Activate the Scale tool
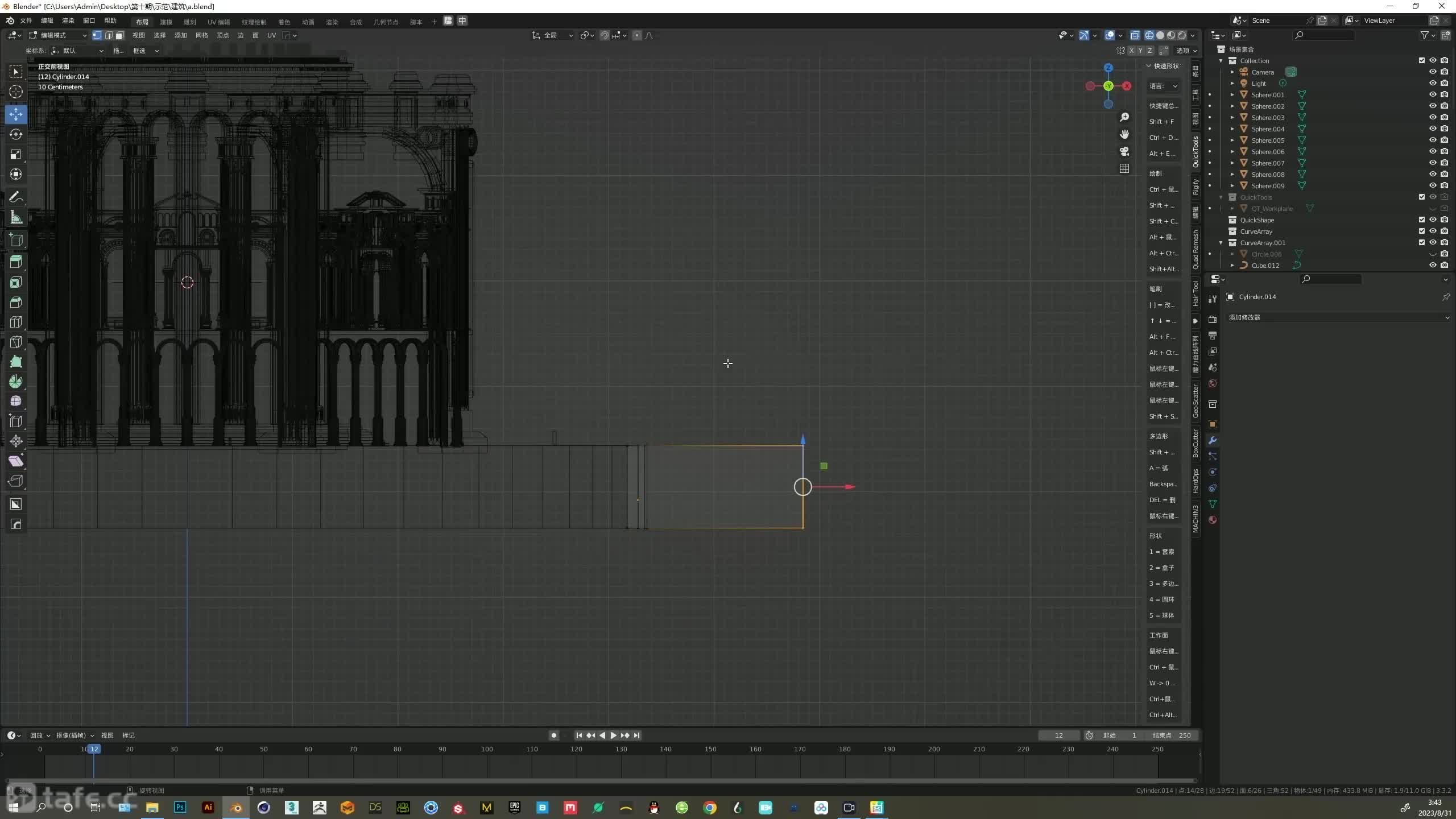This screenshot has height=819, width=1456. tap(16, 154)
